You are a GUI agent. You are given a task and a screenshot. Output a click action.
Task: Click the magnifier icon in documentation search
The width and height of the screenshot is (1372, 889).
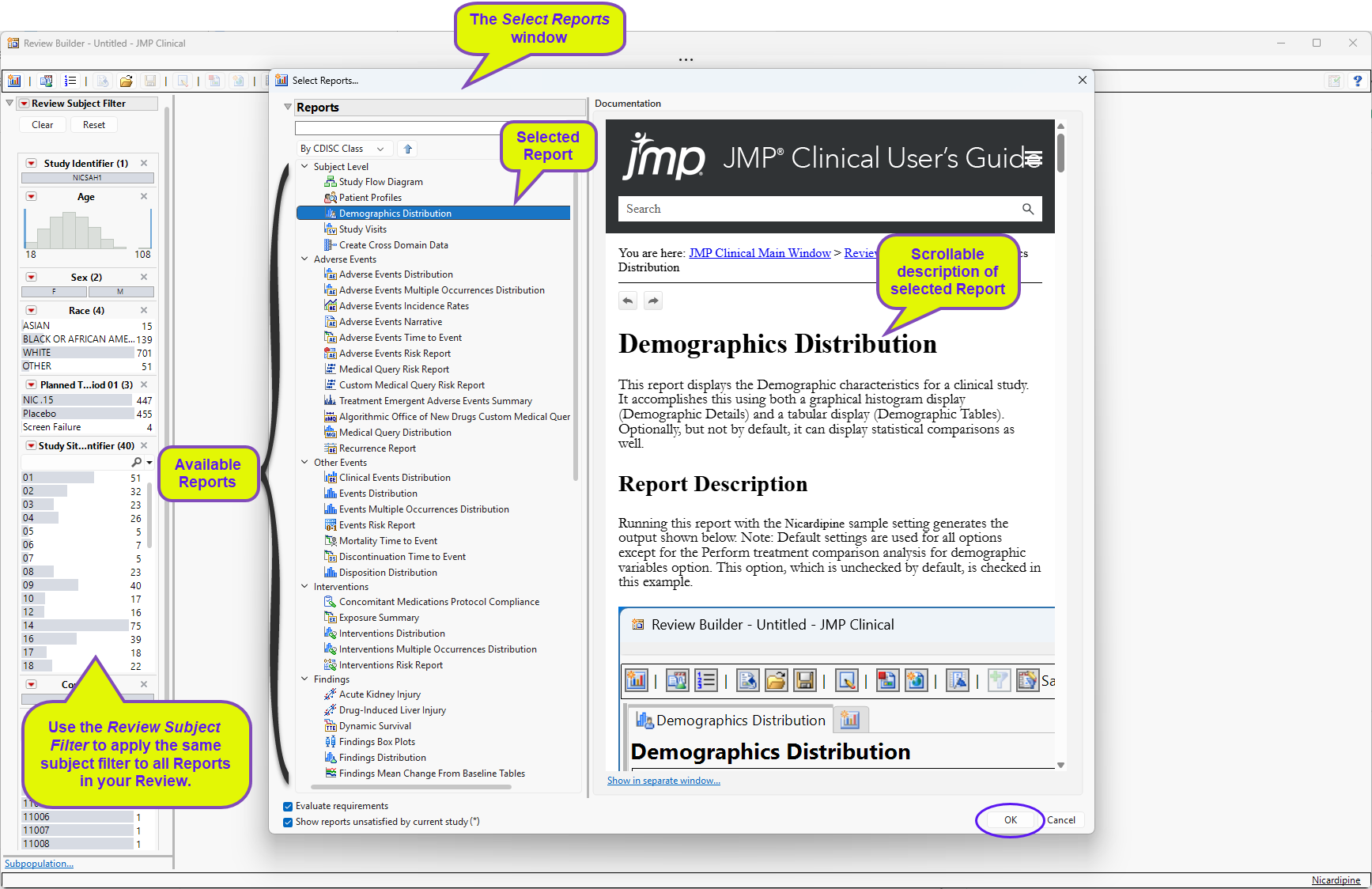pyautogui.click(x=1028, y=209)
